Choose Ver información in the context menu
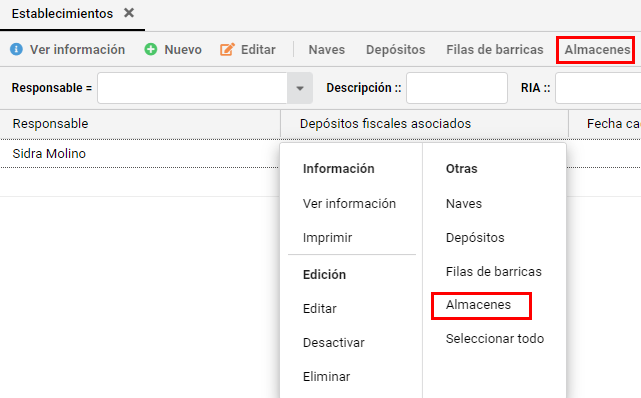Image resolution: width=641 pixels, height=398 pixels. (x=349, y=203)
